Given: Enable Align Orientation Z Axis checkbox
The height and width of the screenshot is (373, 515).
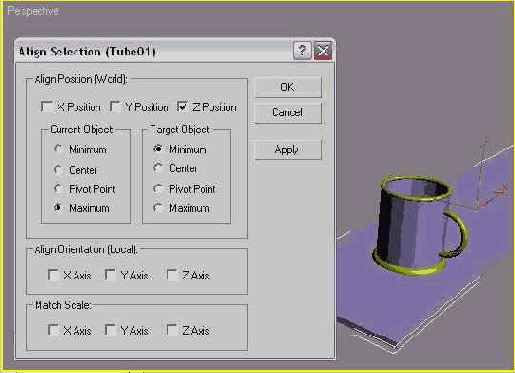Looking at the screenshot, I should point(172,275).
